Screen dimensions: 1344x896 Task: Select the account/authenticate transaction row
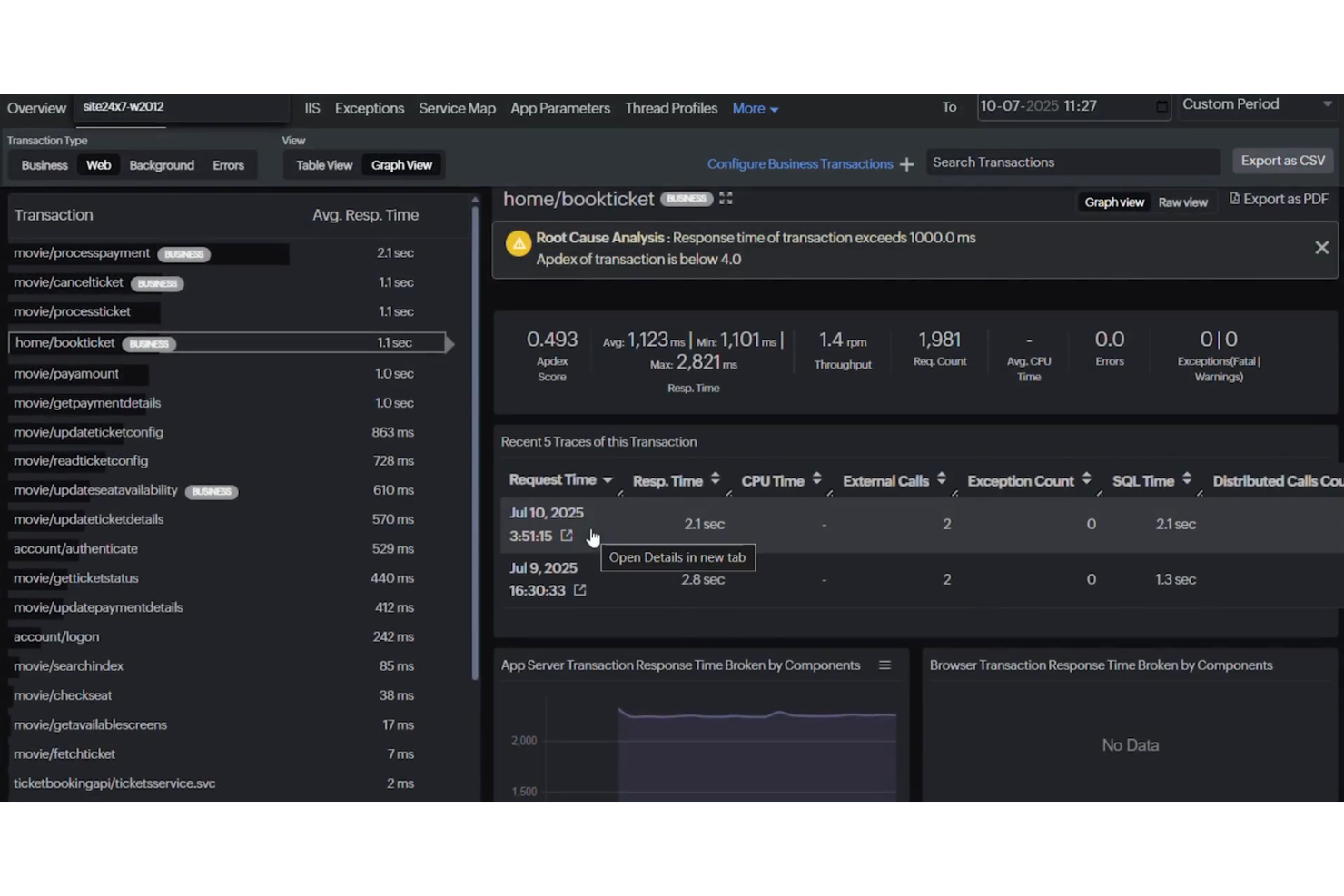coord(231,549)
